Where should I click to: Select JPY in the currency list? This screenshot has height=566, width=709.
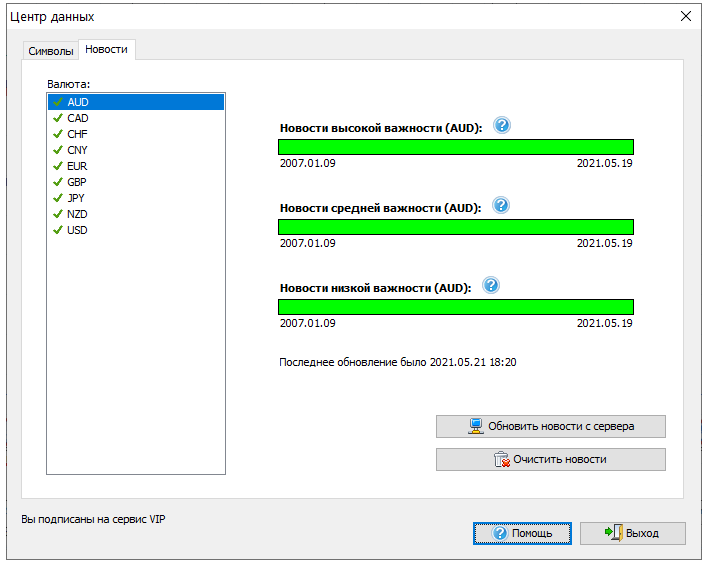coord(77,198)
